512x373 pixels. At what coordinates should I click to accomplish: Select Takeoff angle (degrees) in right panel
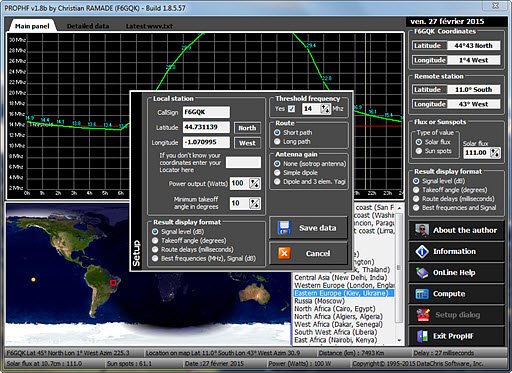416,190
